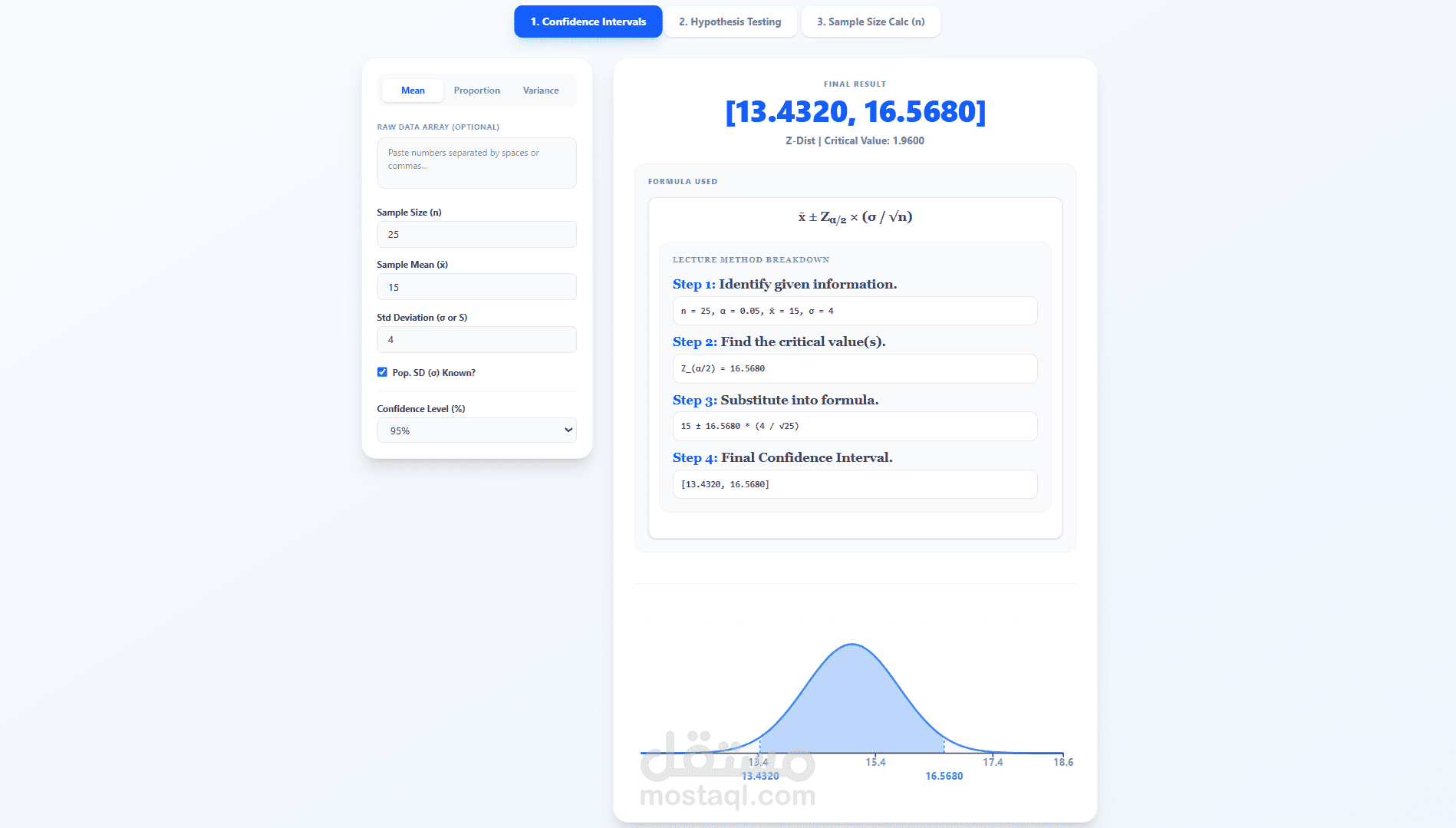Click the 13.4320 lower bound chart label
This screenshot has height=828, width=1456.
[x=760, y=776]
